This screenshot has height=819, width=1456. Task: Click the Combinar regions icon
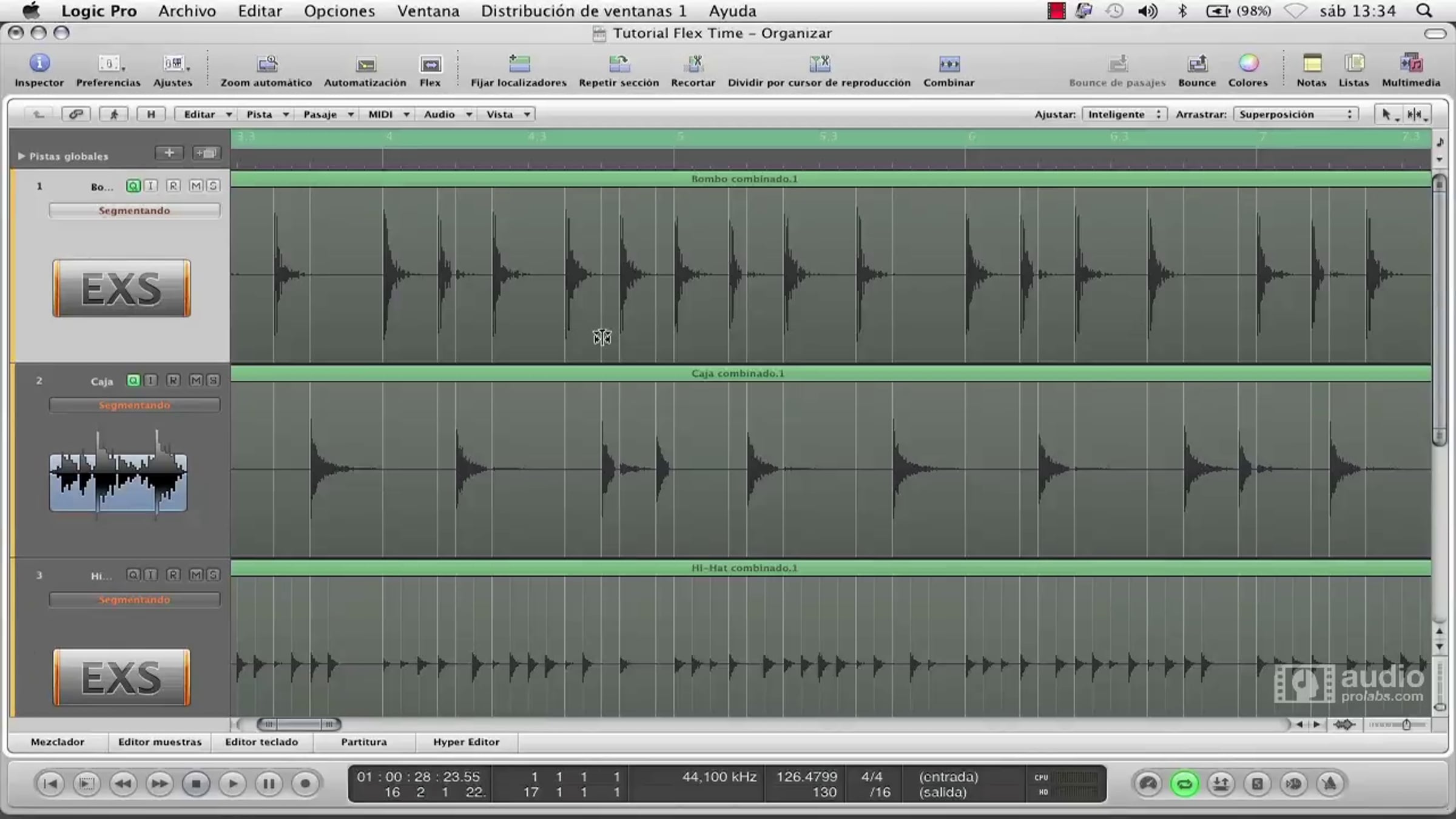949,64
